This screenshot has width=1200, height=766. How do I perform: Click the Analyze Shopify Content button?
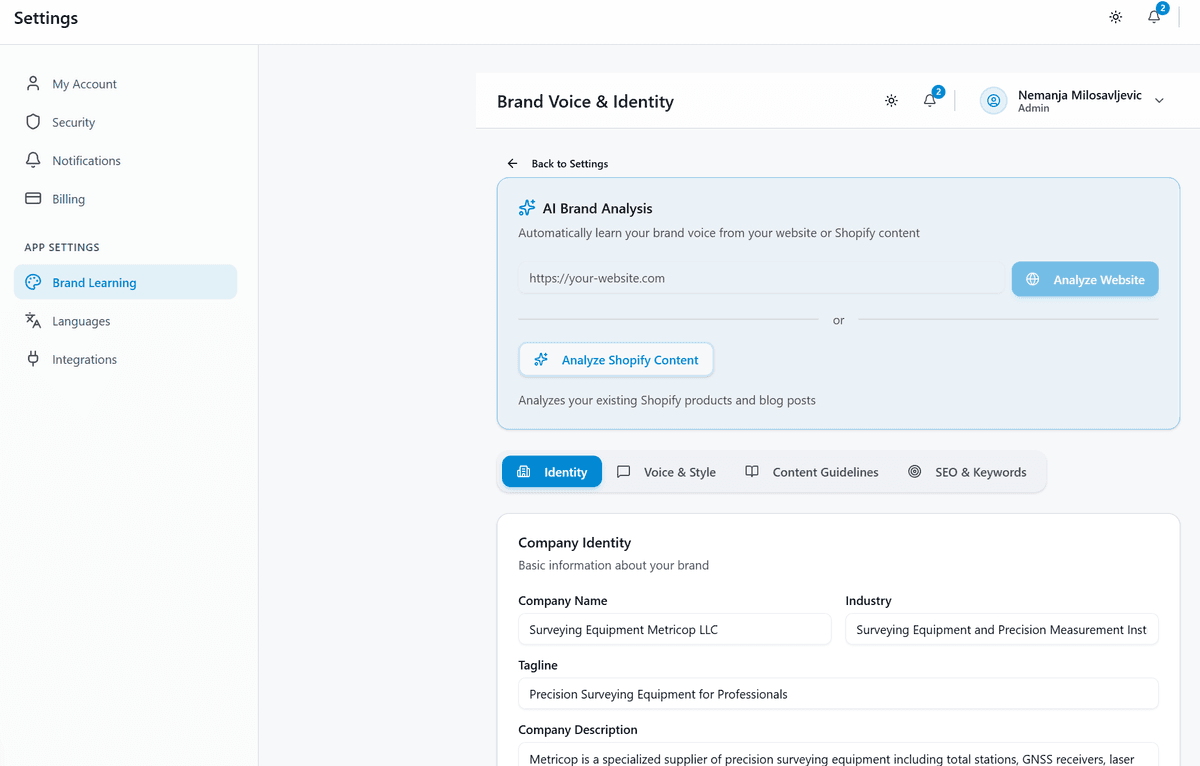point(616,359)
